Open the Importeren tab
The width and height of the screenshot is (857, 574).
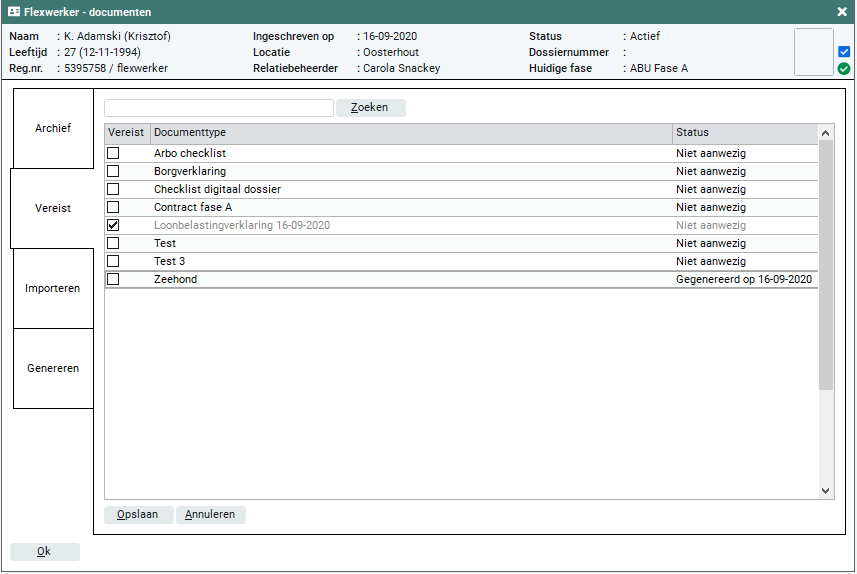[x=53, y=288]
